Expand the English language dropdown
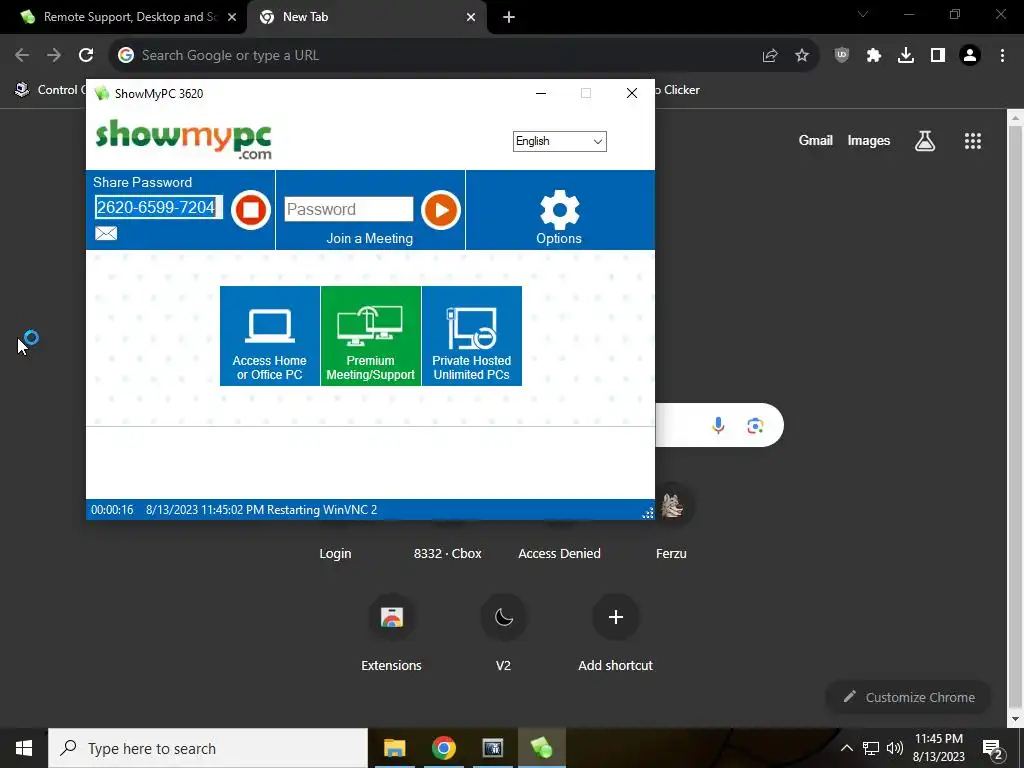The width and height of the screenshot is (1024, 768). coord(560,141)
